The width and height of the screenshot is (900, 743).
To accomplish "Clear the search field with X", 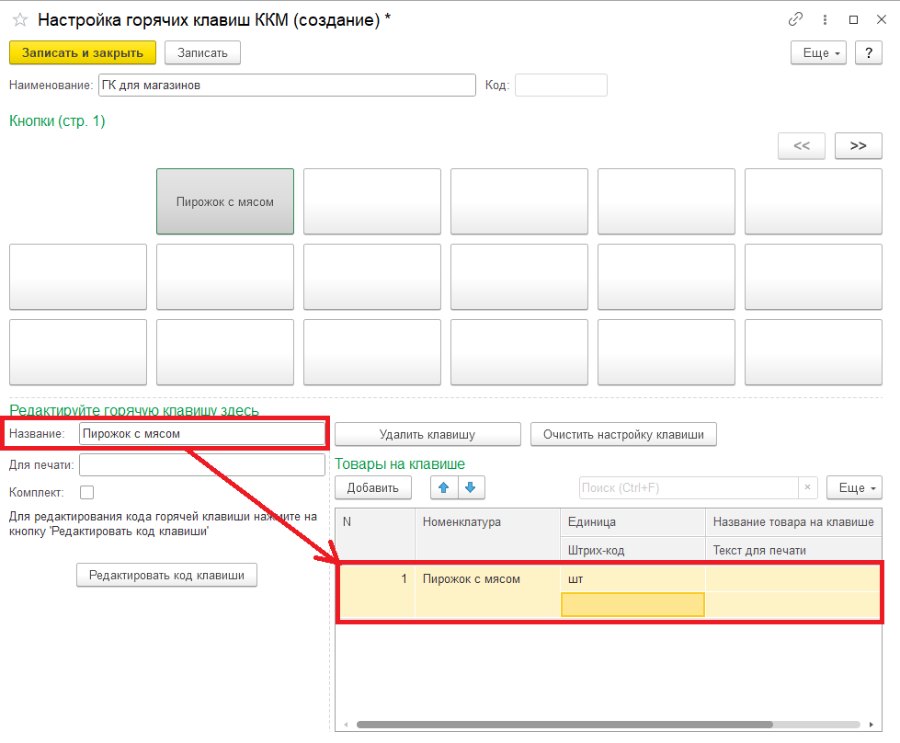I will tap(807, 487).
